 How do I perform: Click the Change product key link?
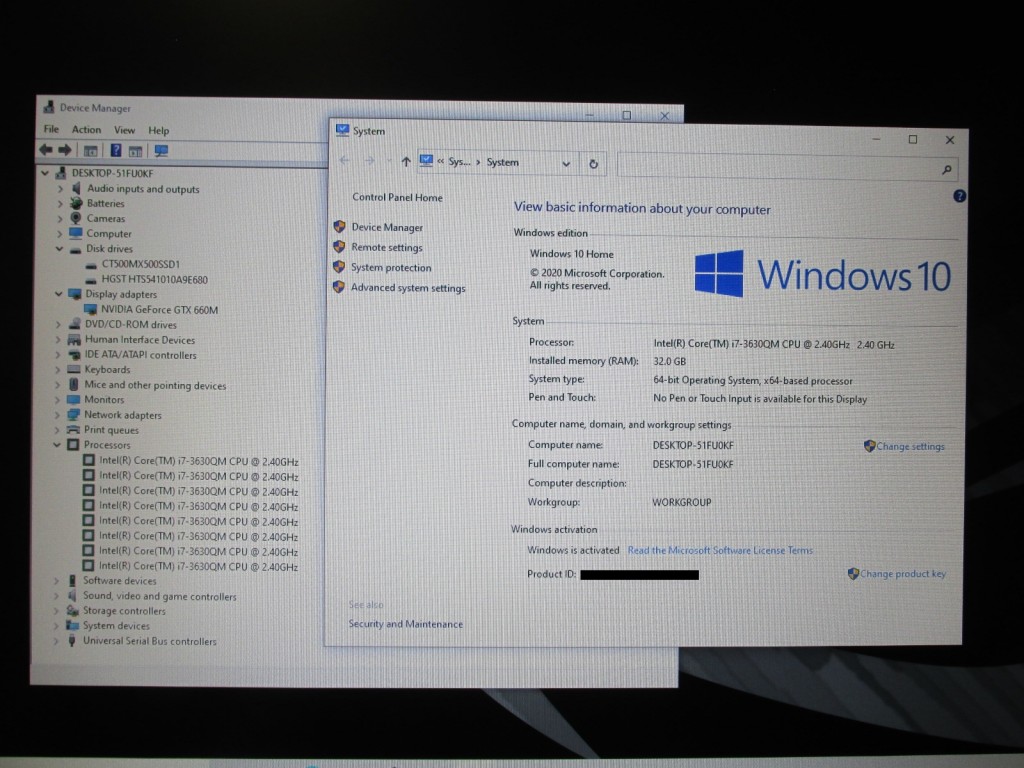[x=903, y=574]
